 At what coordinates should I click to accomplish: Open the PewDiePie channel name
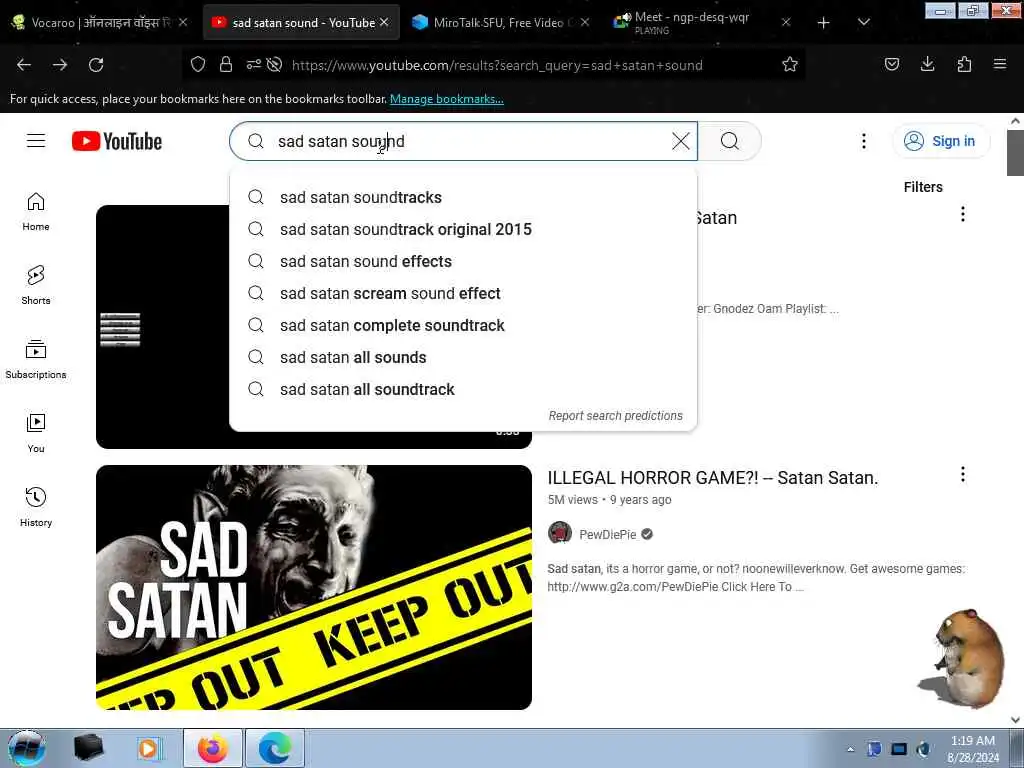pos(607,534)
